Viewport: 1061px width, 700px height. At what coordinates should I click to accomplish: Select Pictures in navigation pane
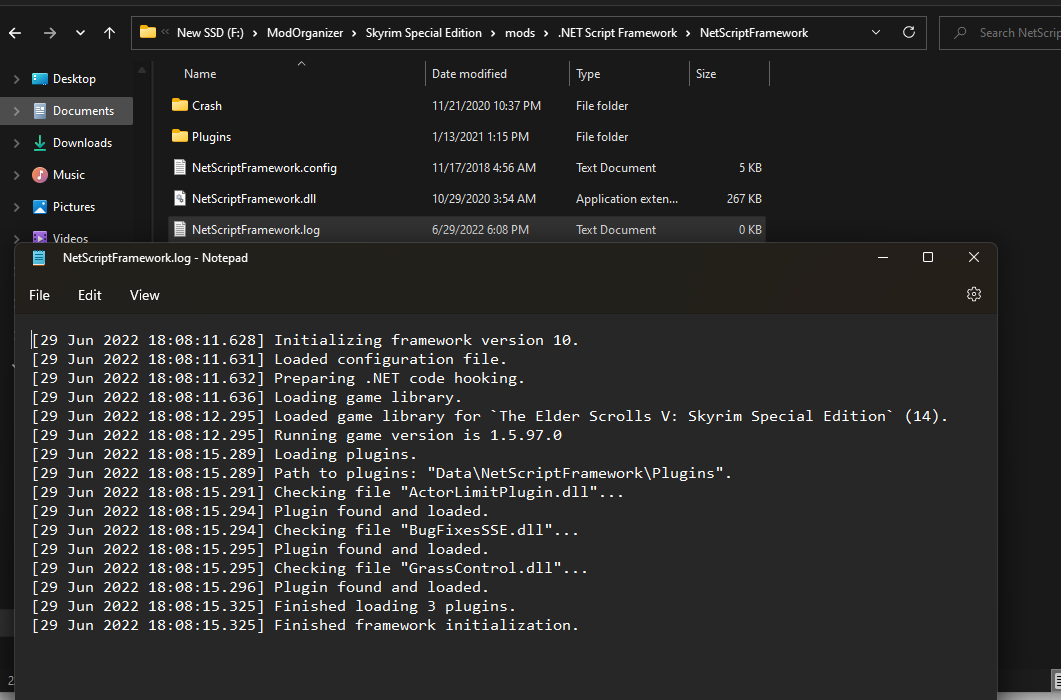coord(74,206)
